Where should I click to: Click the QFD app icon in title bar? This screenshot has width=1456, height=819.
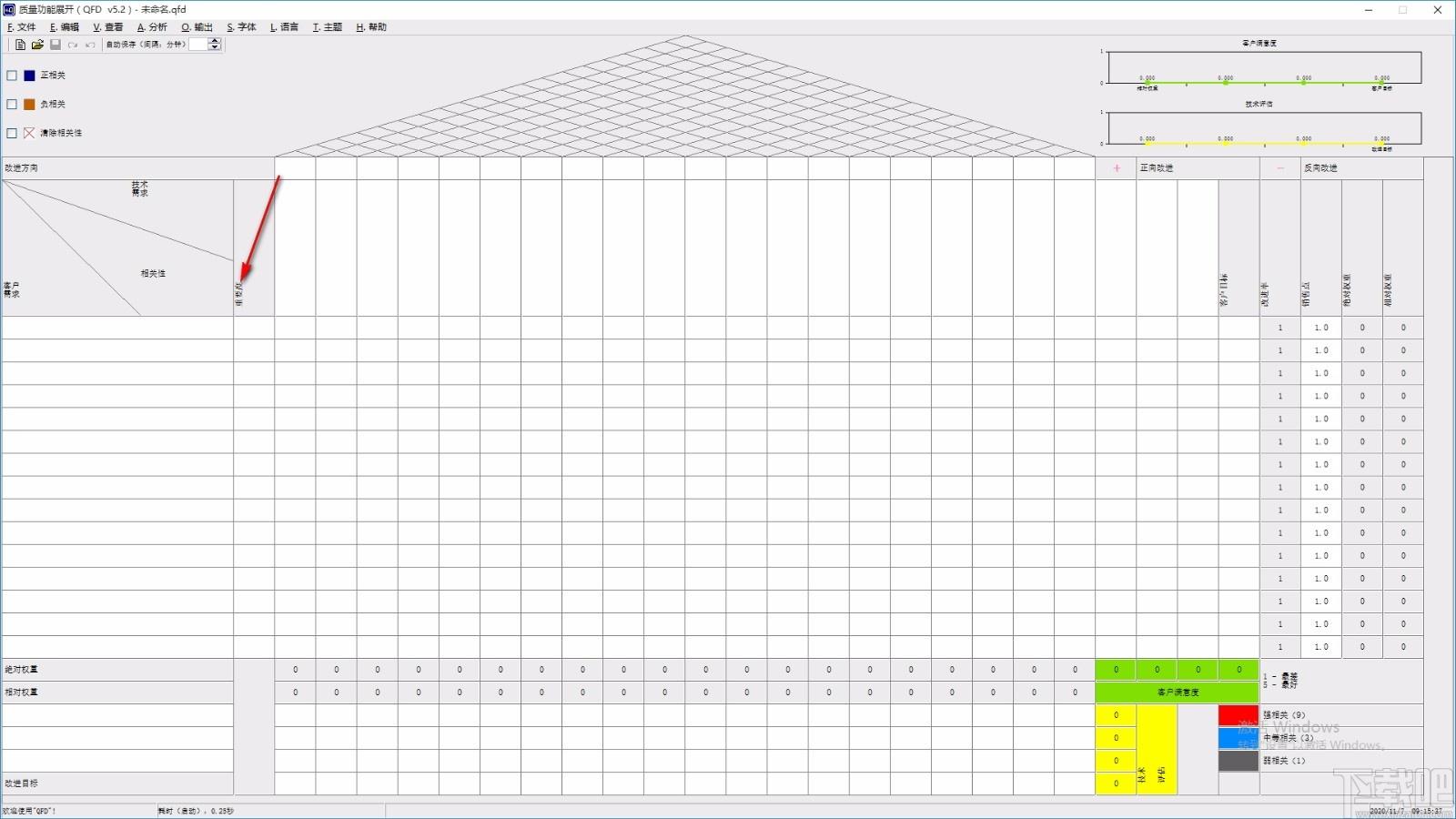pos(9,10)
